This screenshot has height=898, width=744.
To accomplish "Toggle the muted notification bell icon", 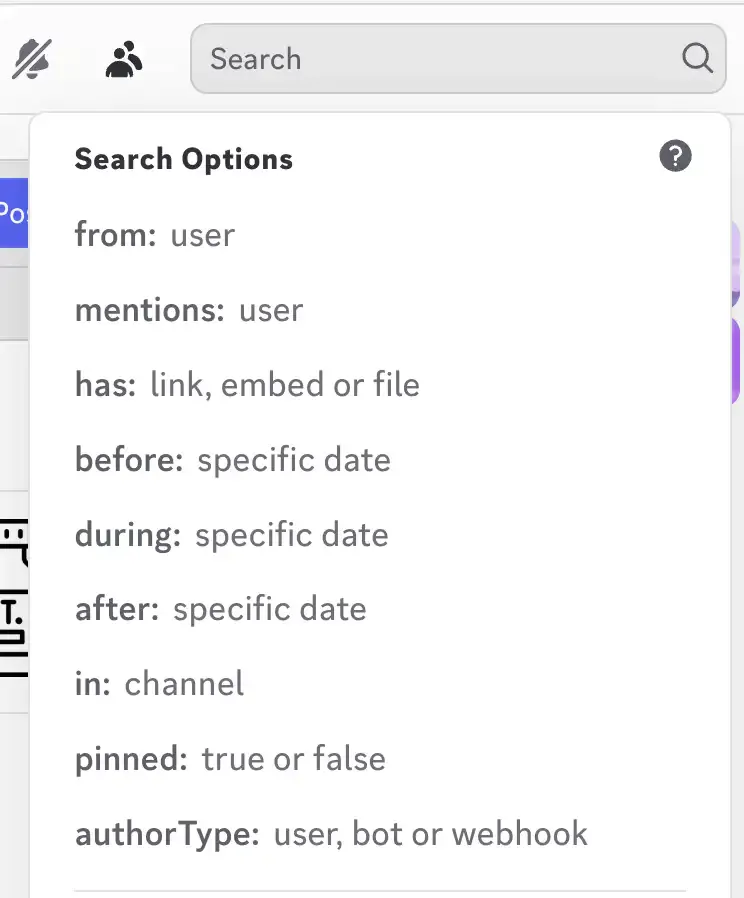I will pyautogui.click(x=30, y=59).
